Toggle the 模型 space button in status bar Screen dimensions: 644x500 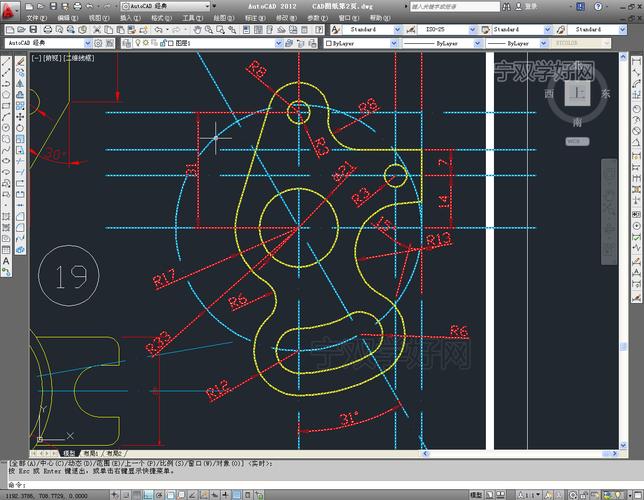click(70, 453)
